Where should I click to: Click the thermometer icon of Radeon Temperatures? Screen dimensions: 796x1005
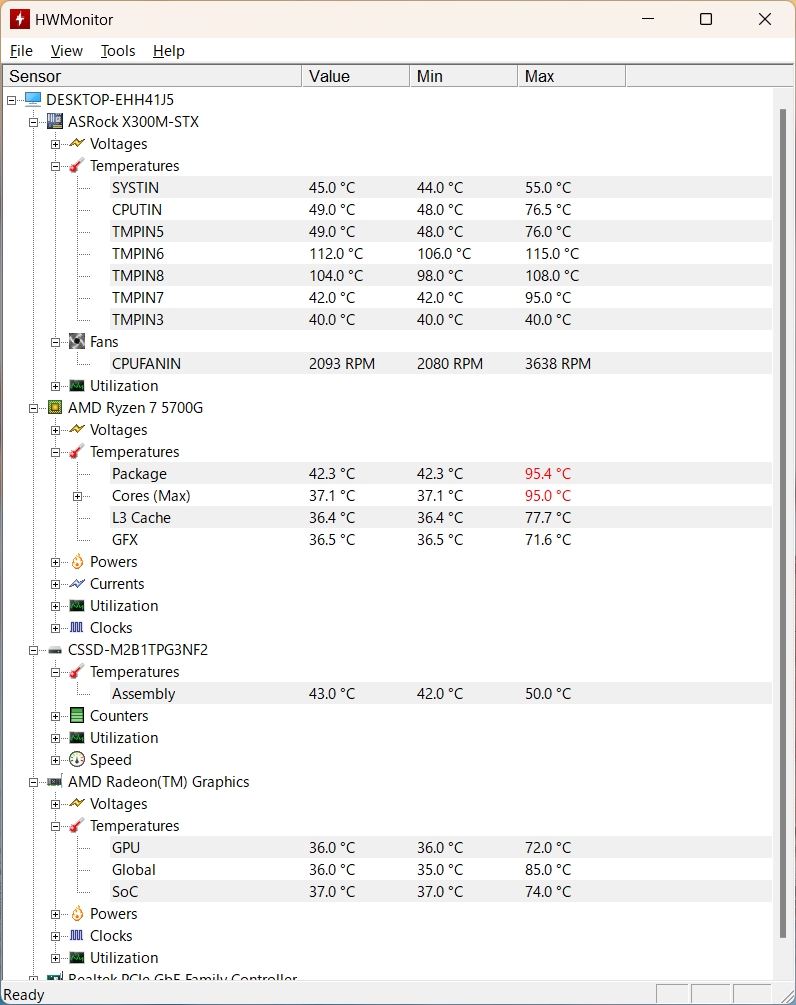[77, 825]
